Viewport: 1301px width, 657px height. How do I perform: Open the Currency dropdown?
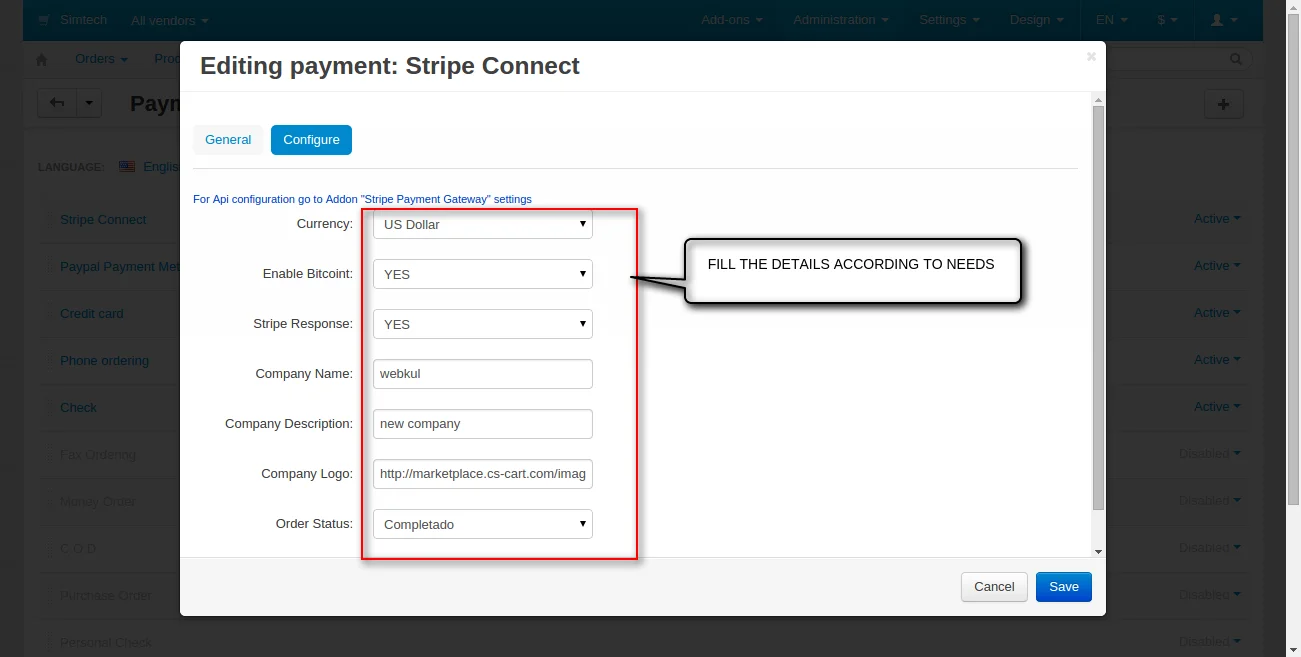[482, 225]
